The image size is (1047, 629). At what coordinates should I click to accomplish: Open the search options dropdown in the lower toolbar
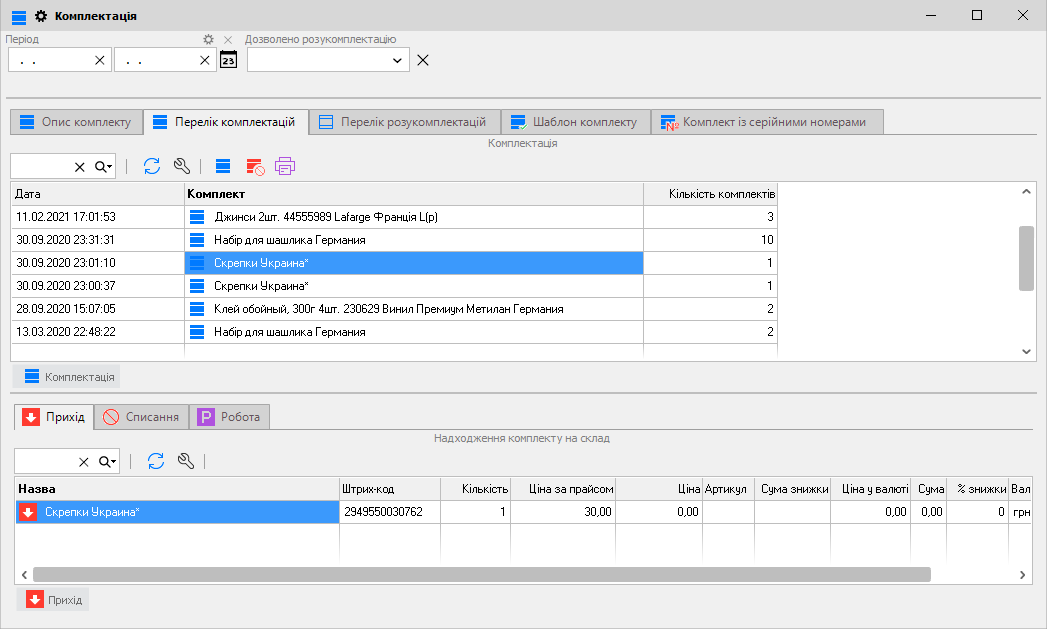pyautogui.click(x=108, y=461)
